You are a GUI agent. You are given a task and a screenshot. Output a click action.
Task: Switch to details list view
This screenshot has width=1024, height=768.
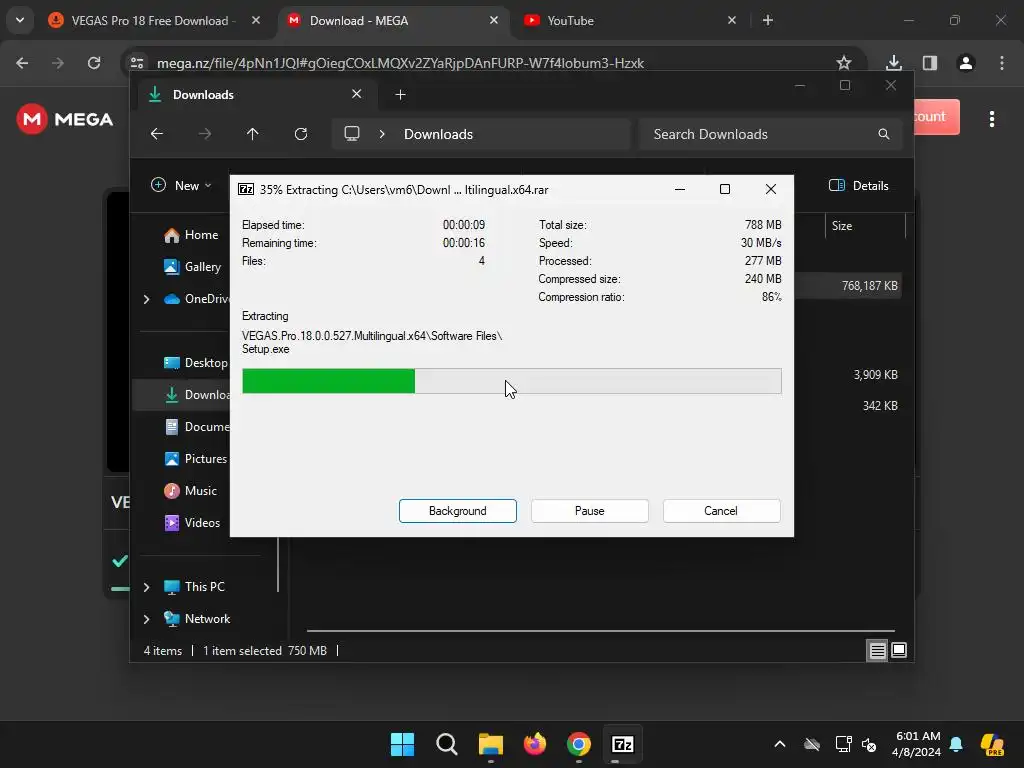[x=877, y=650]
